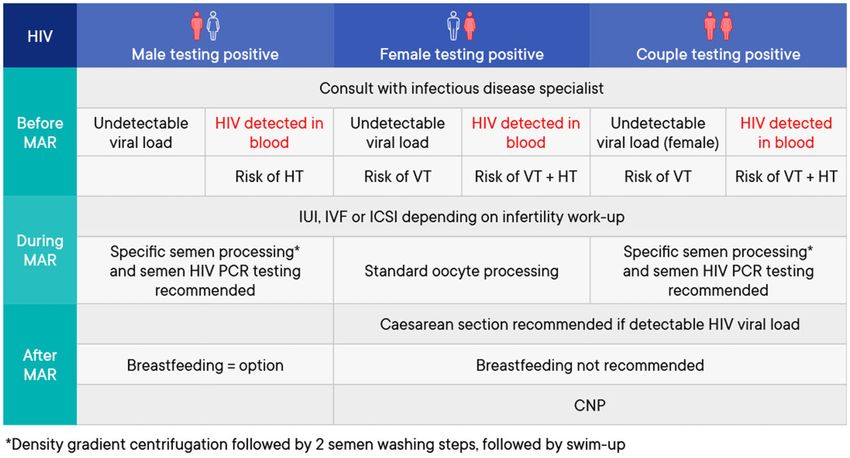Screen dimensions: 850x458
Task: Click Breastfeeding = option cell
Action: pos(205,365)
